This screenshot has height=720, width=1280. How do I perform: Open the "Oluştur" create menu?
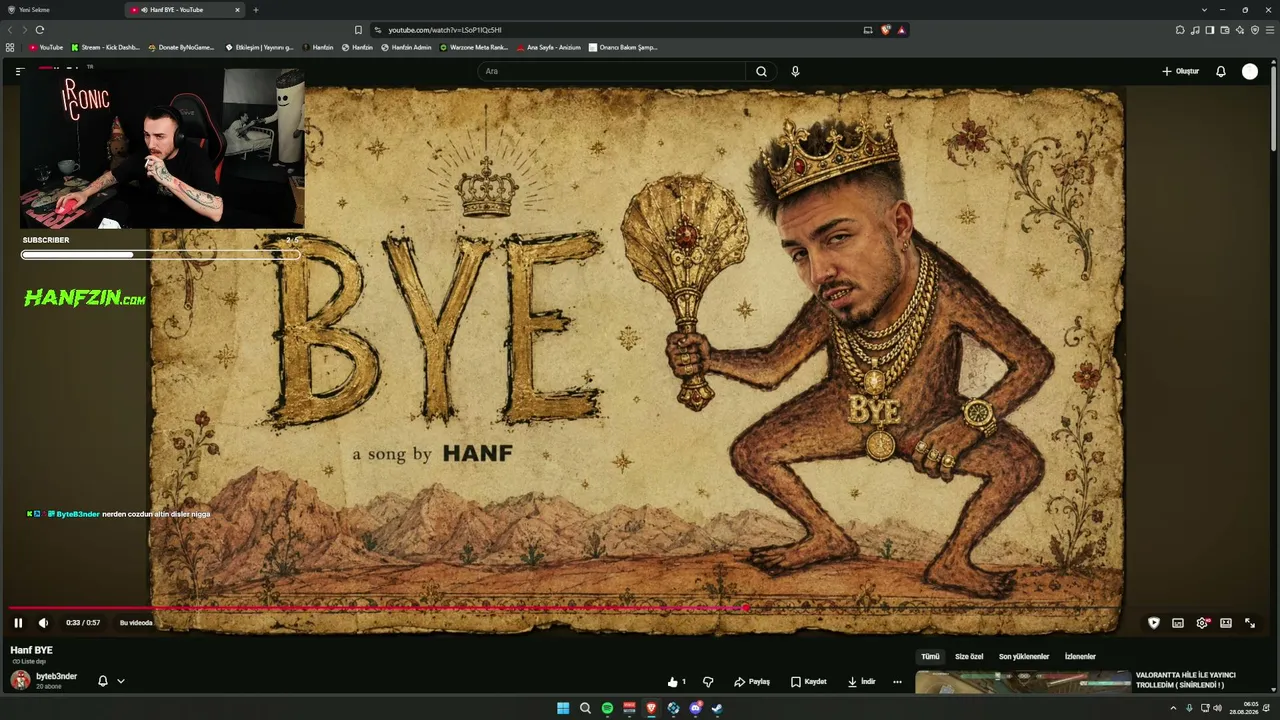tap(1180, 71)
